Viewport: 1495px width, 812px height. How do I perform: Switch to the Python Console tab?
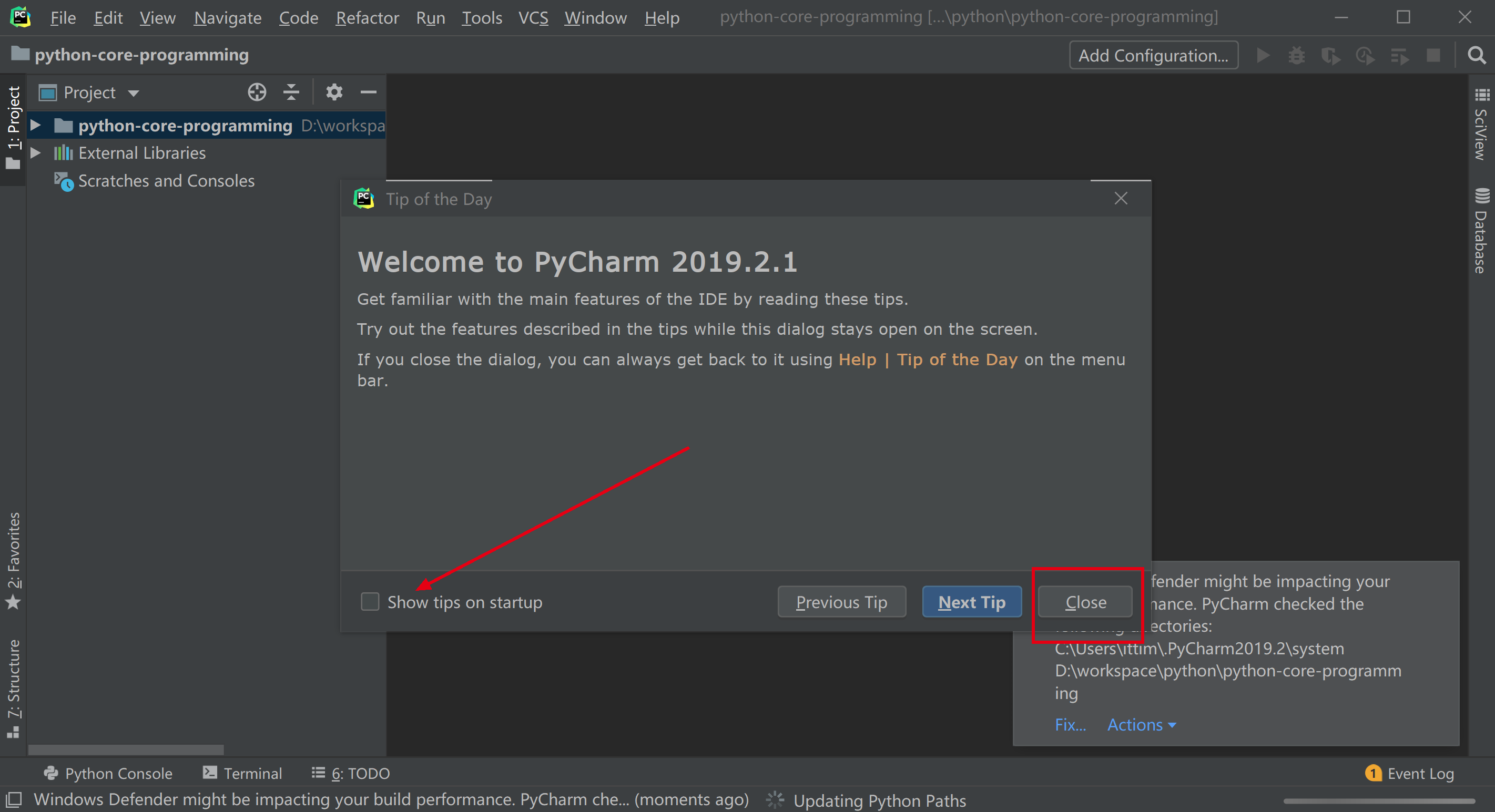[x=107, y=773]
